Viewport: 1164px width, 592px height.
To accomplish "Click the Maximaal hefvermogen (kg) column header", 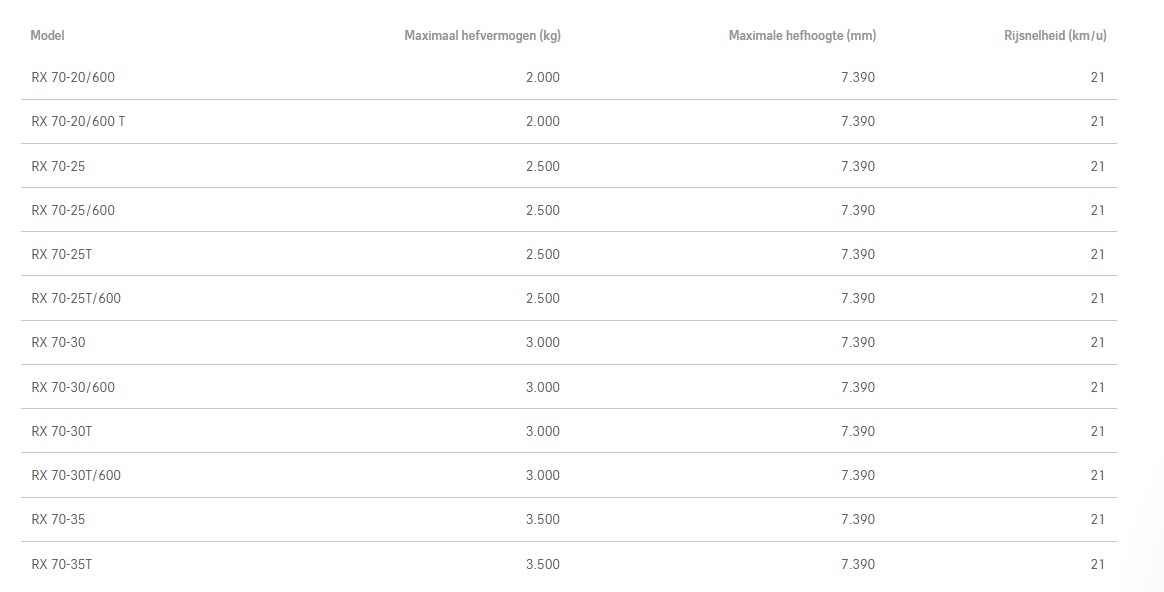I will point(482,35).
